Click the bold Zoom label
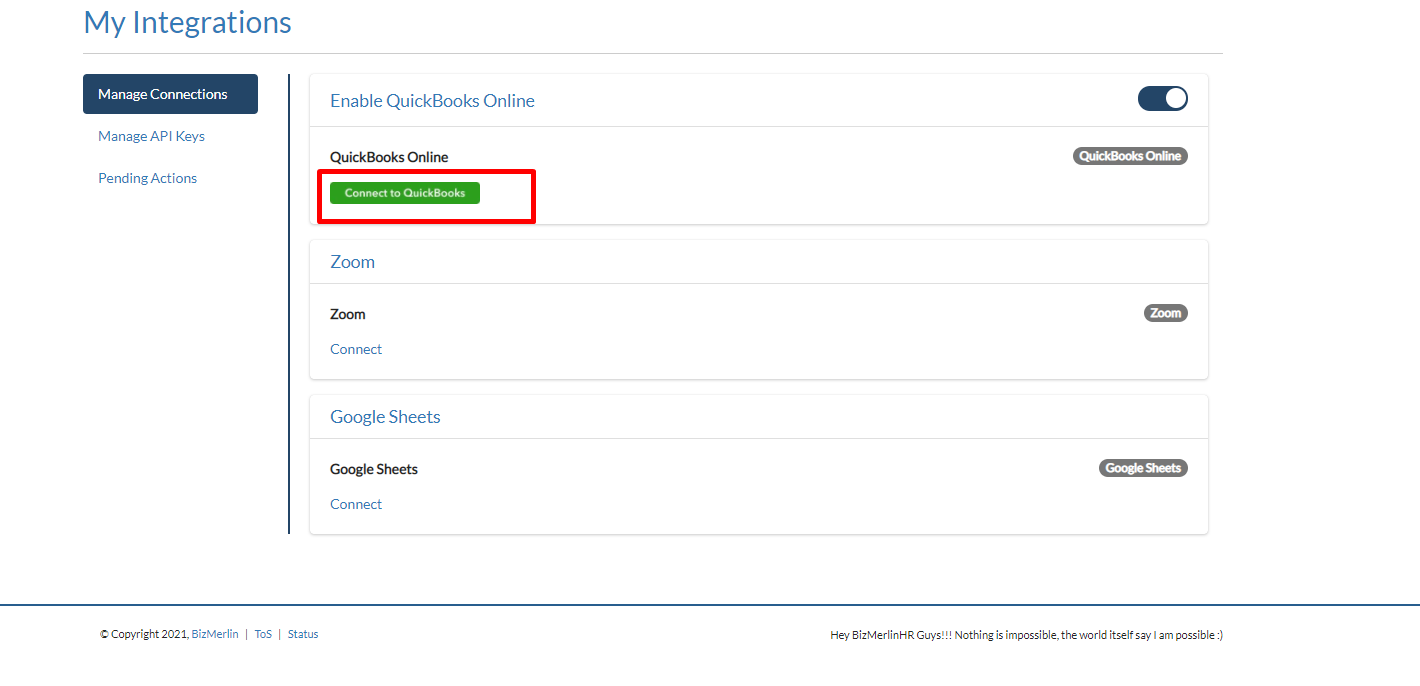1420x686 pixels. point(348,314)
